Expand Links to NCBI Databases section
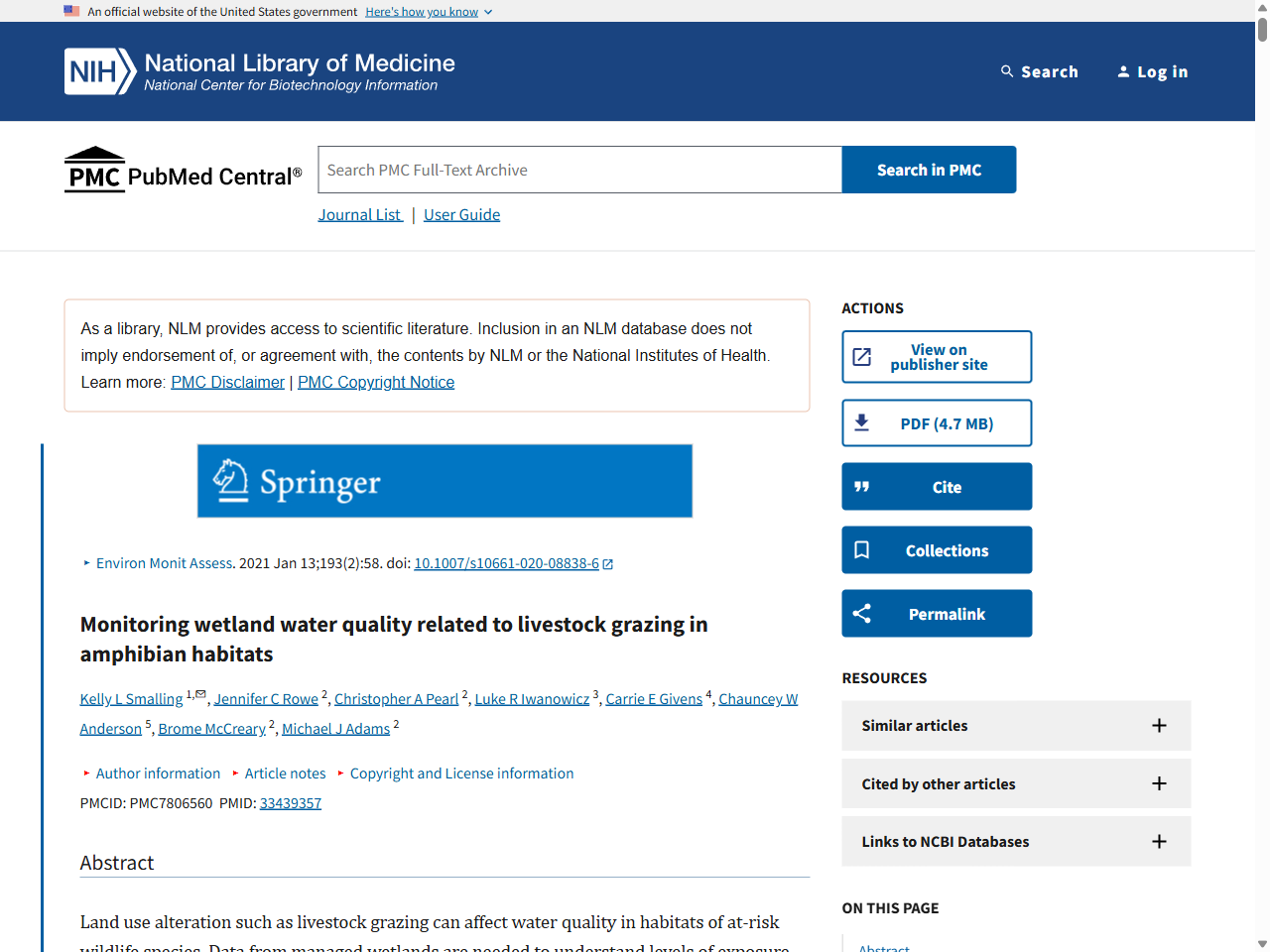 click(1016, 842)
